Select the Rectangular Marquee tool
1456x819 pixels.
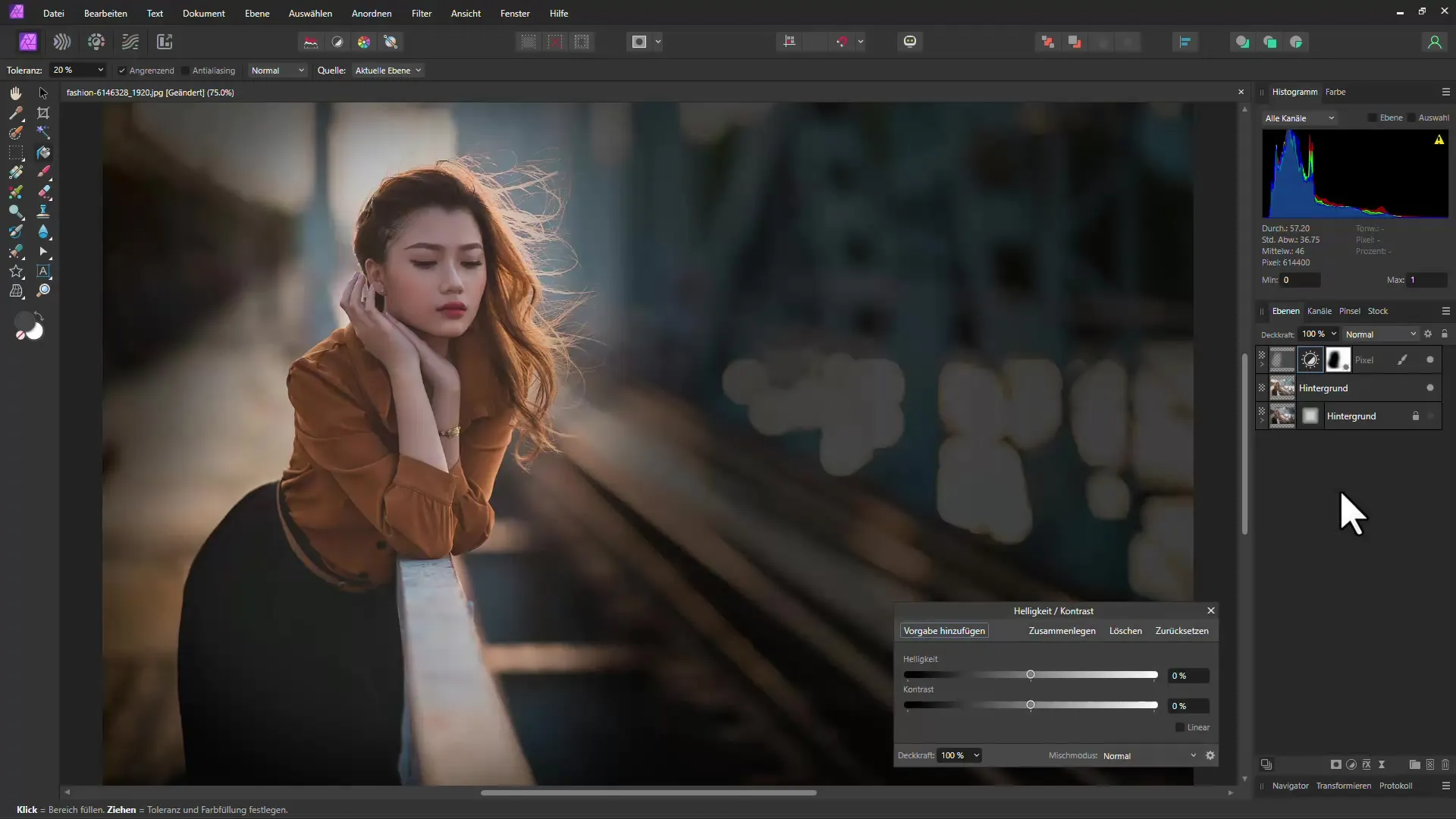click(x=15, y=152)
